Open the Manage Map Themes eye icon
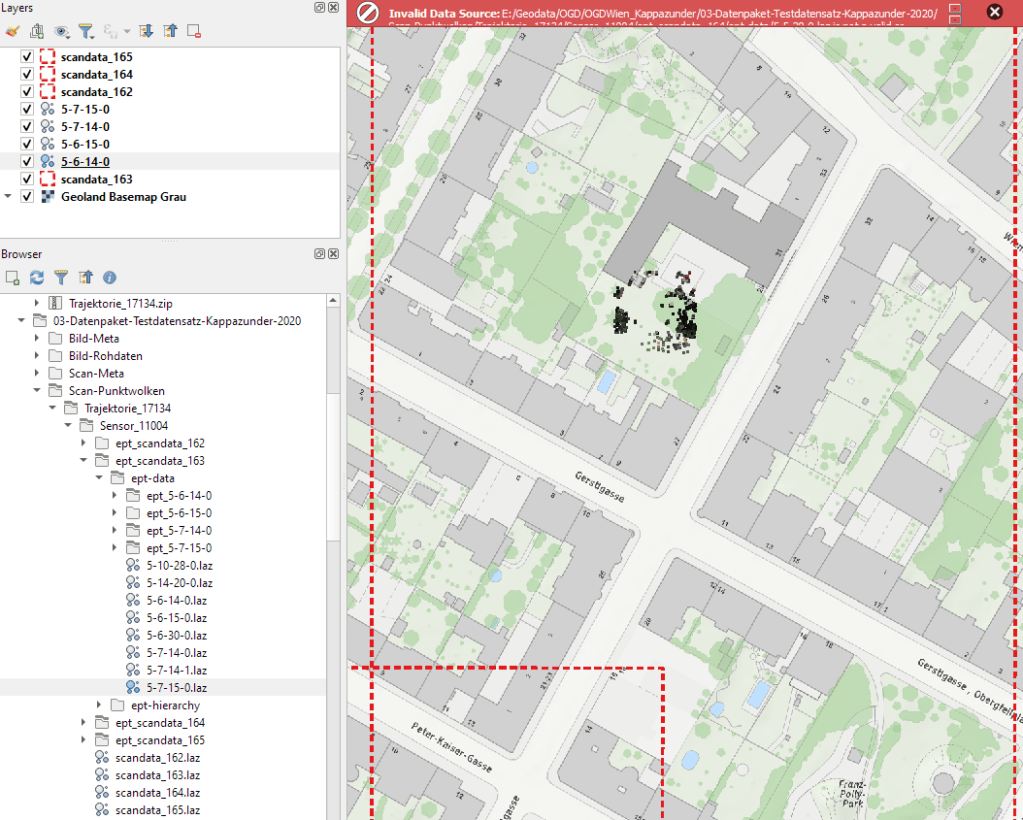This screenshot has height=820, width=1023. (61, 31)
